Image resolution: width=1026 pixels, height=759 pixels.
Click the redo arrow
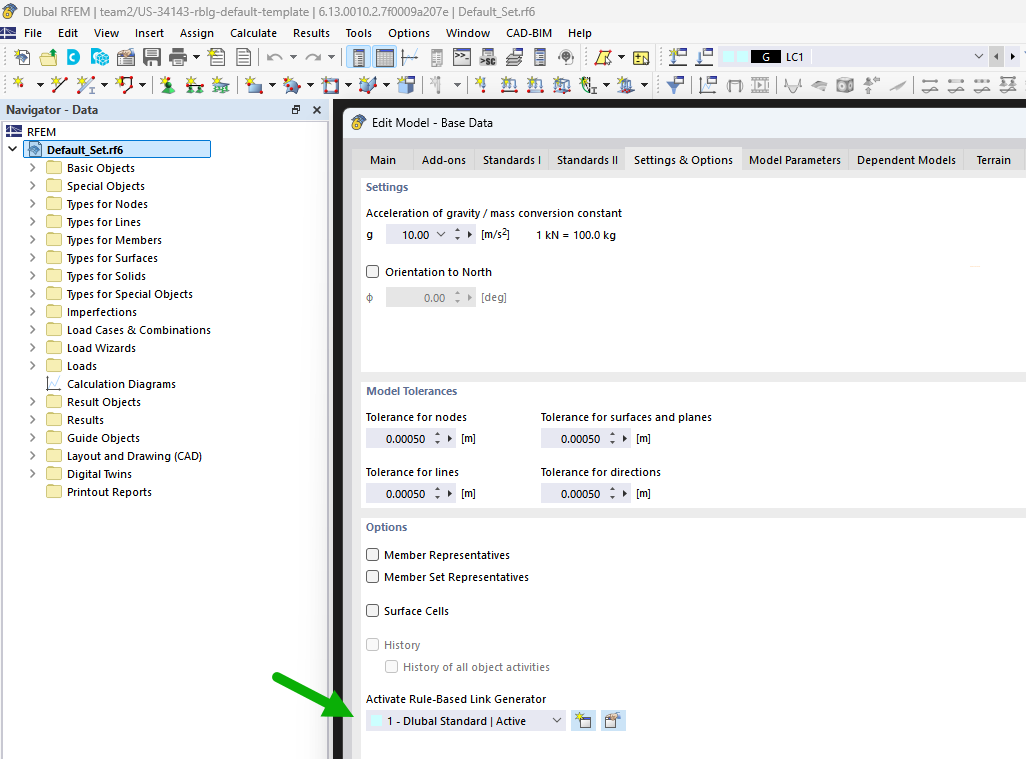(x=313, y=58)
